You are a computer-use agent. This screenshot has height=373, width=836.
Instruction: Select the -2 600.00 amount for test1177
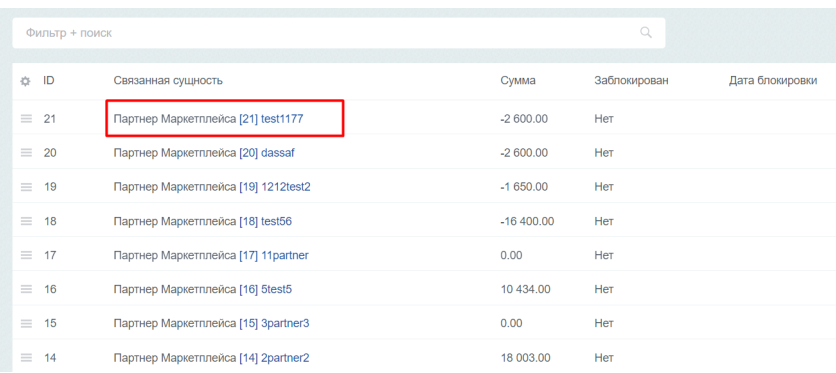524,119
